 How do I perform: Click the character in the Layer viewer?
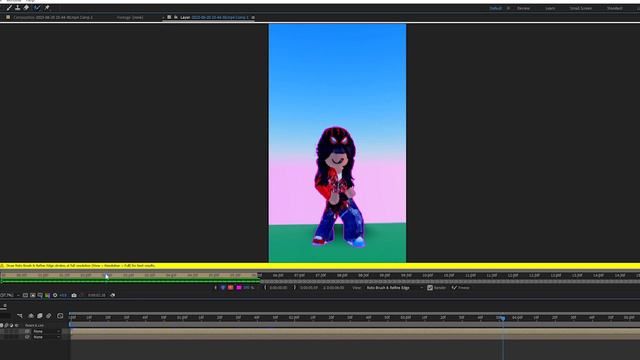338,187
